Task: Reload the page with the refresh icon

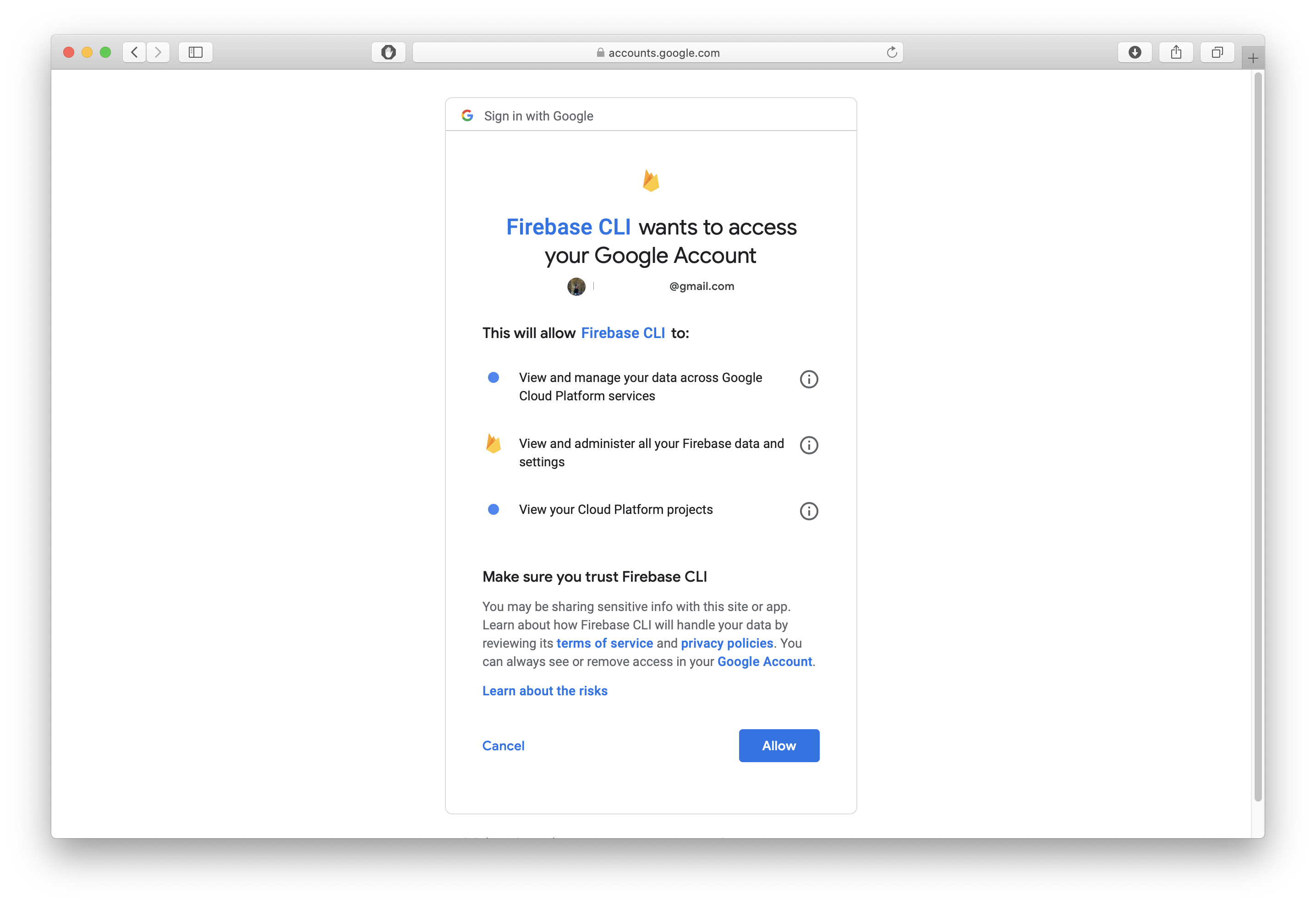Action: [x=891, y=52]
